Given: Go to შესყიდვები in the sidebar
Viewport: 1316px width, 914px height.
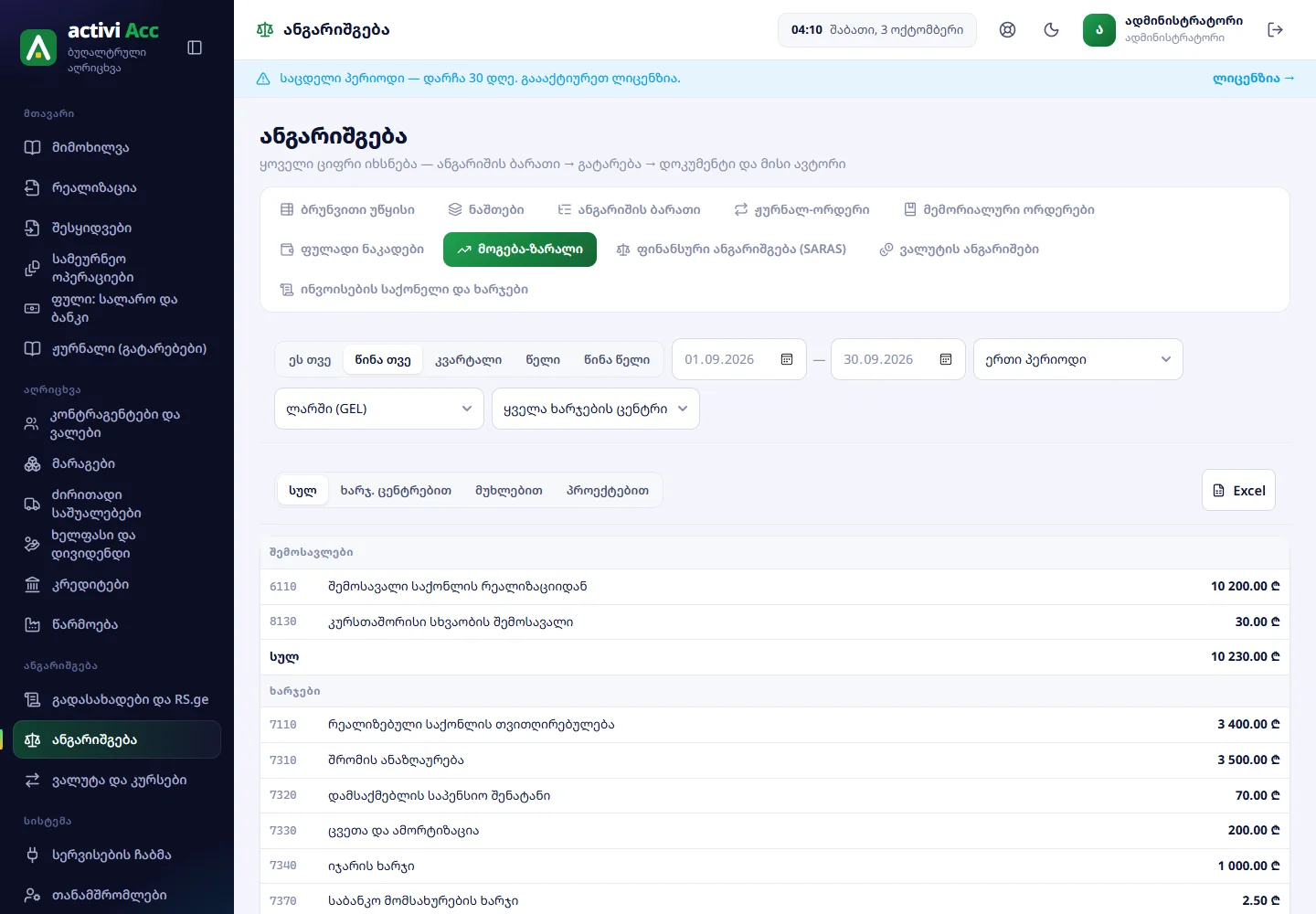Looking at the screenshot, I should click(x=117, y=228).
